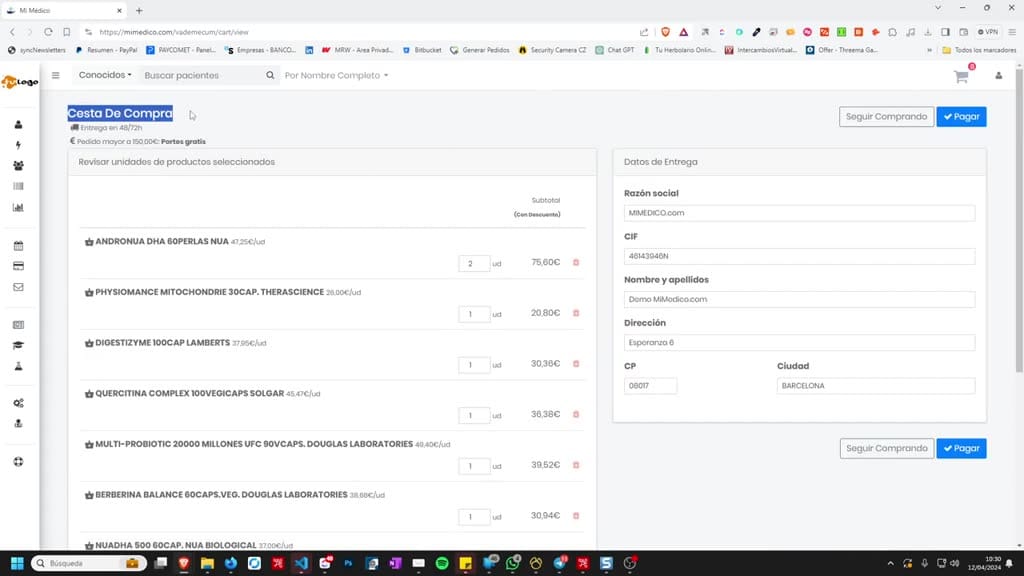Reload the page with browser refresh icon
This screenshot has height=576, width=1024.
click(48, 31)
